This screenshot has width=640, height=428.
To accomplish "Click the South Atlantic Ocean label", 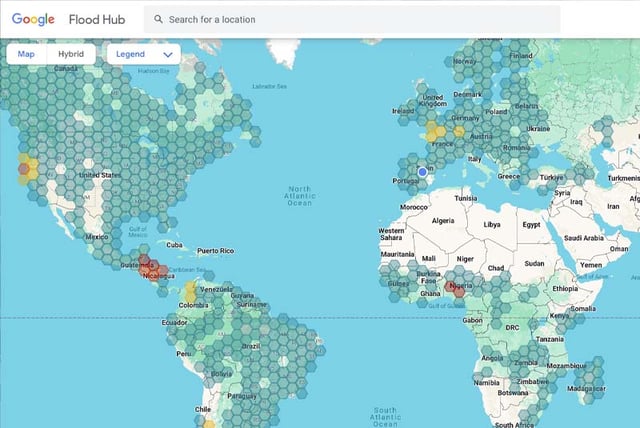I will pyautogui.click(x=385, y=417).
